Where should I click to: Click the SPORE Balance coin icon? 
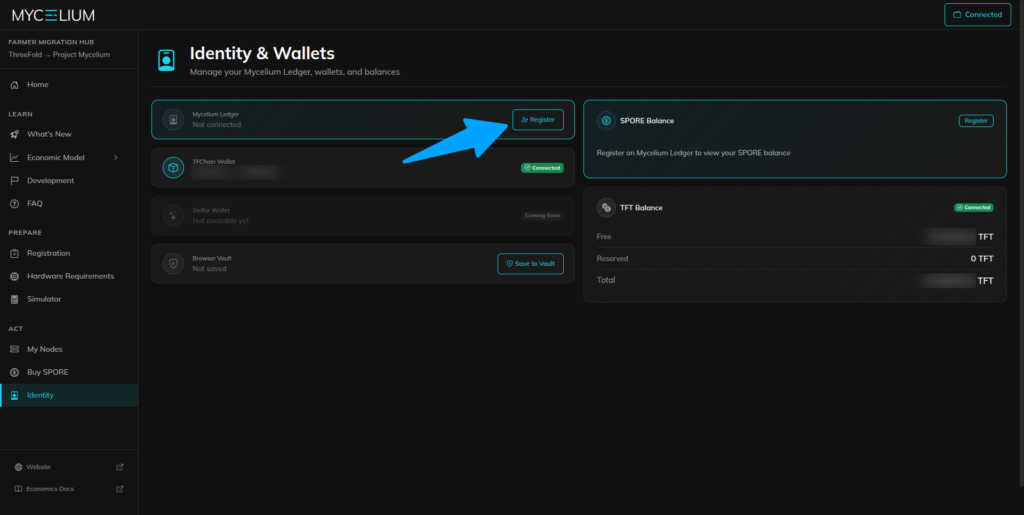(605, 120)
